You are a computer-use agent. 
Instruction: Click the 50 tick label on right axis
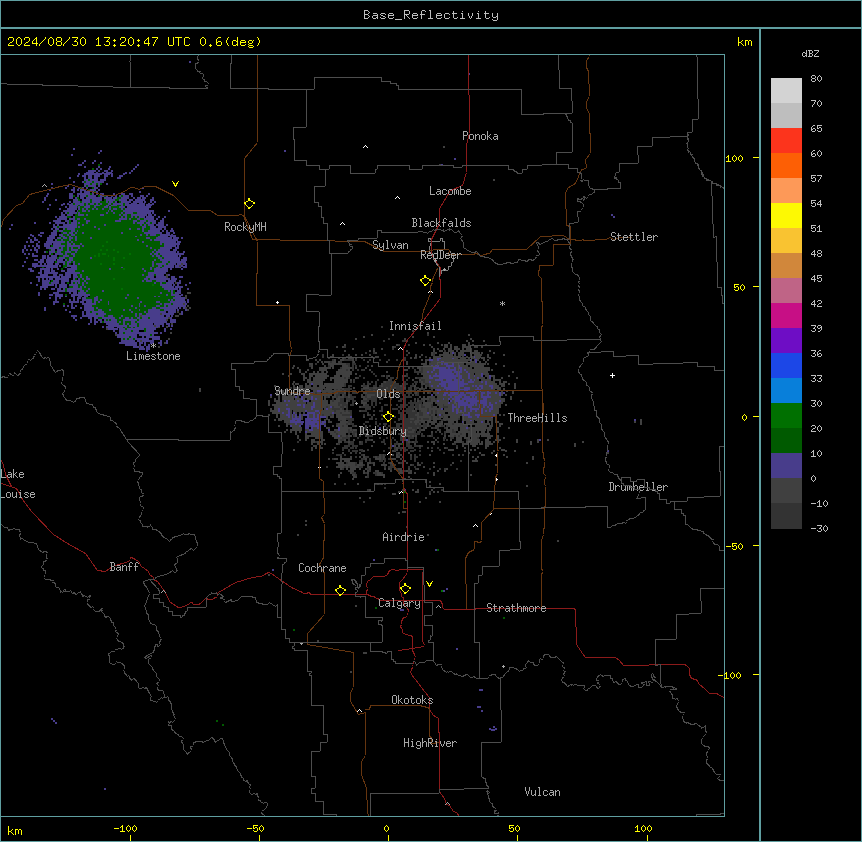(x=739, y=287)
